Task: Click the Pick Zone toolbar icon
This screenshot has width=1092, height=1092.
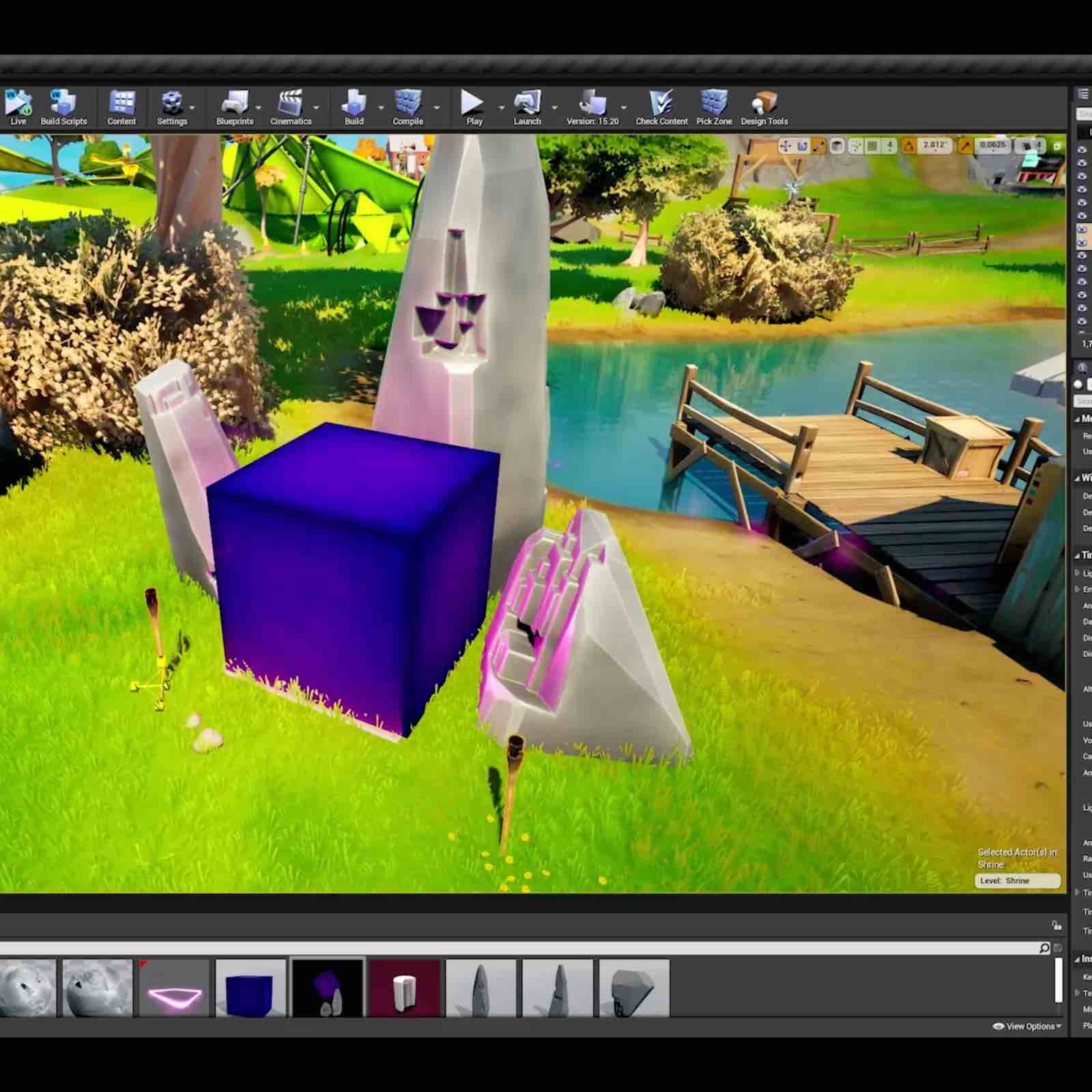Action: click(x=714, y=108)
